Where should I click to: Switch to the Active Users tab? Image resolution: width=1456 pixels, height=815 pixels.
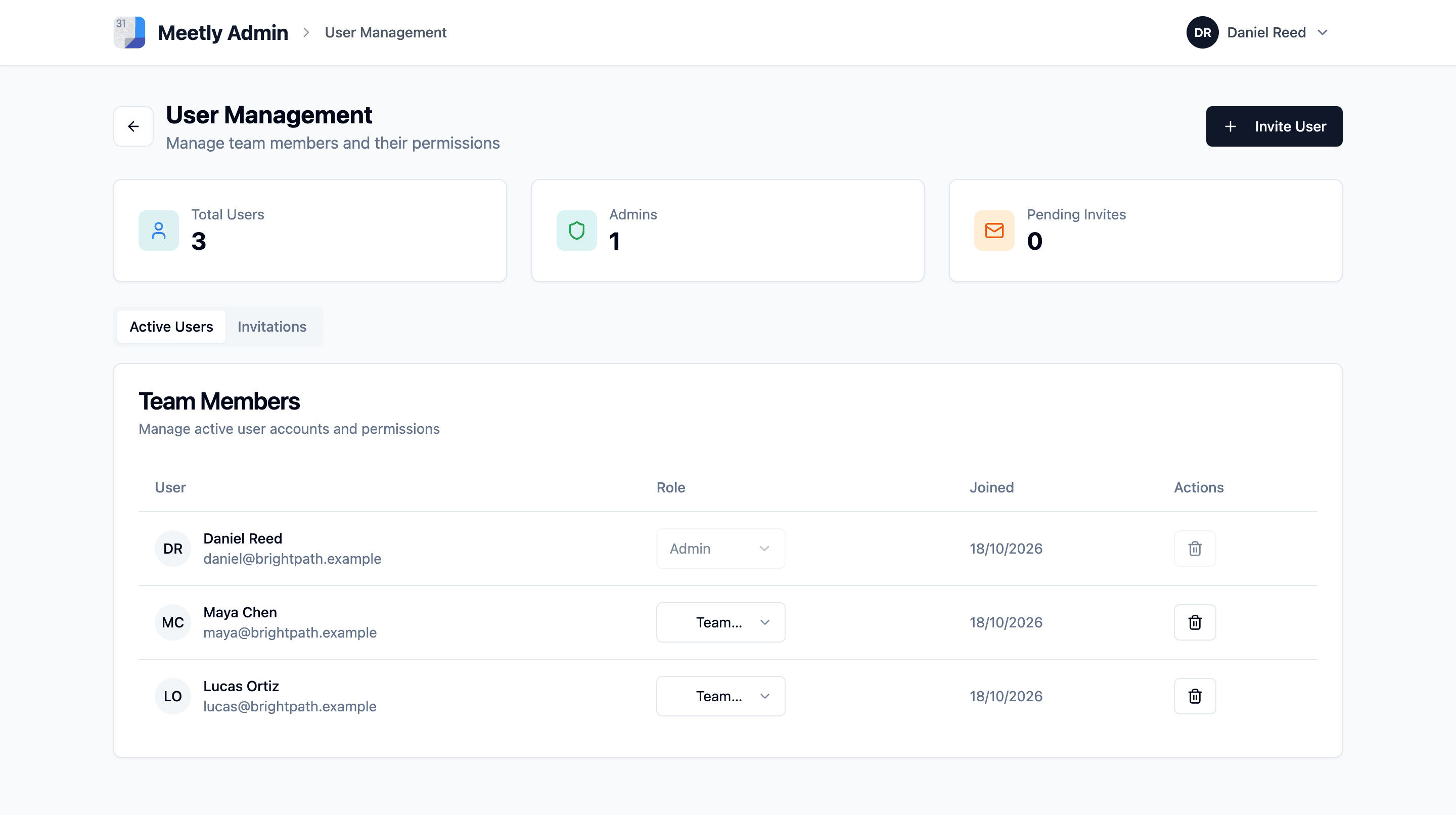coord(171,327)
